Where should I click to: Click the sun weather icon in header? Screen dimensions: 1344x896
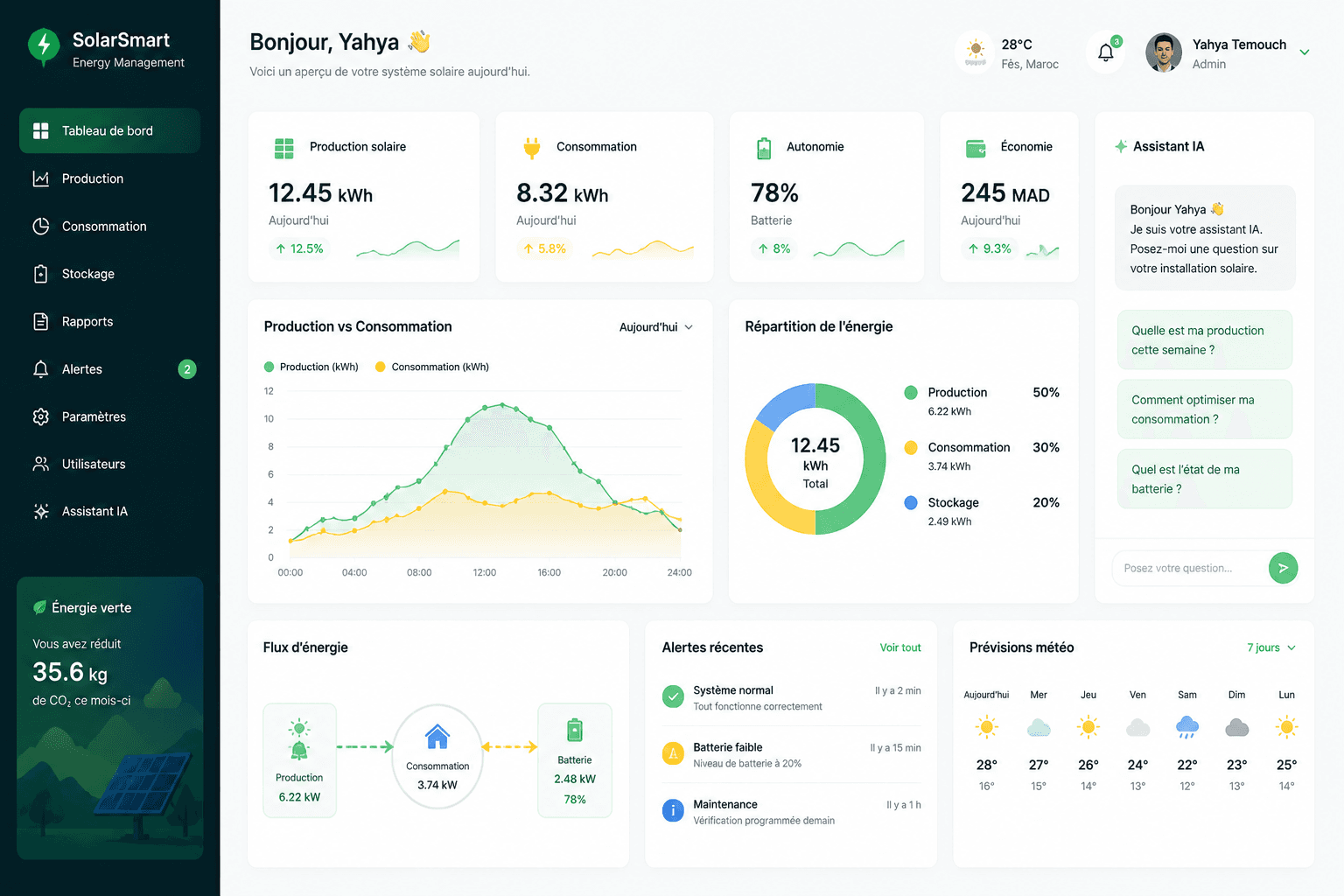975,52
